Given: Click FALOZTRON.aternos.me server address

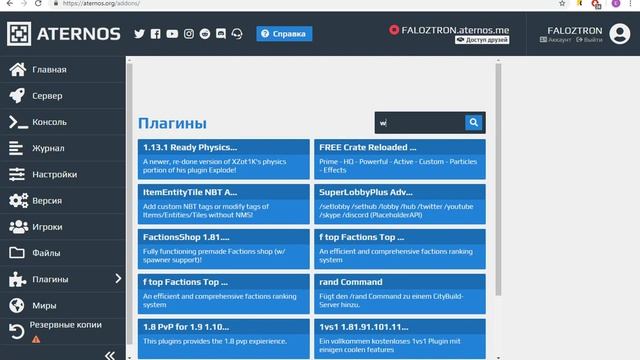Looking at the screenshot, I should 455,30.
